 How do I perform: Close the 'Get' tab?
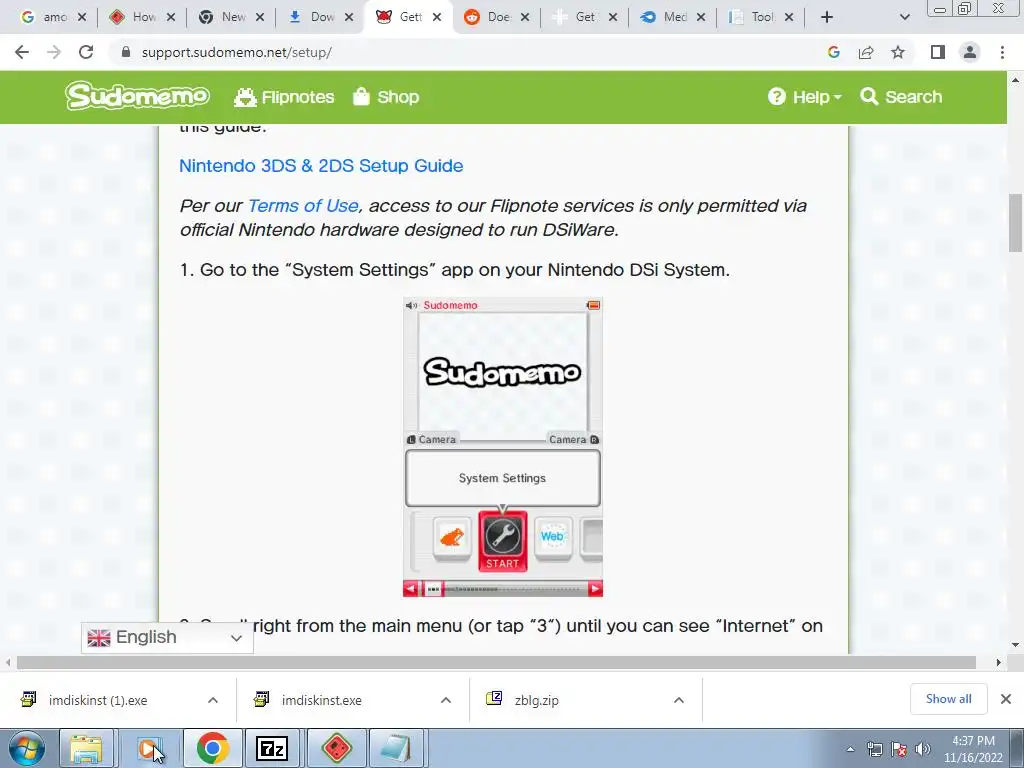coord(613,17)
